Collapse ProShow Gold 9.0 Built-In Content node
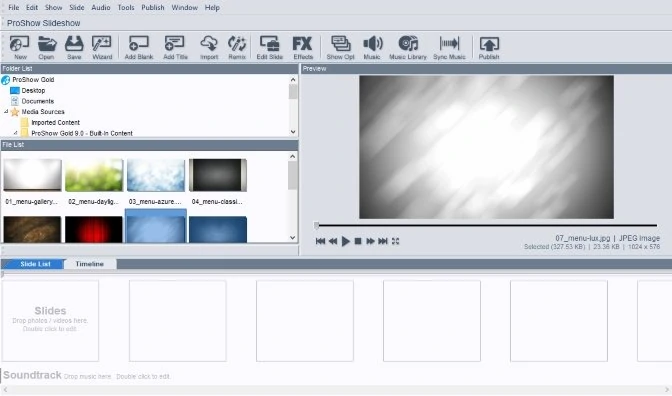672x396 pixels. [x=15, y=133]
